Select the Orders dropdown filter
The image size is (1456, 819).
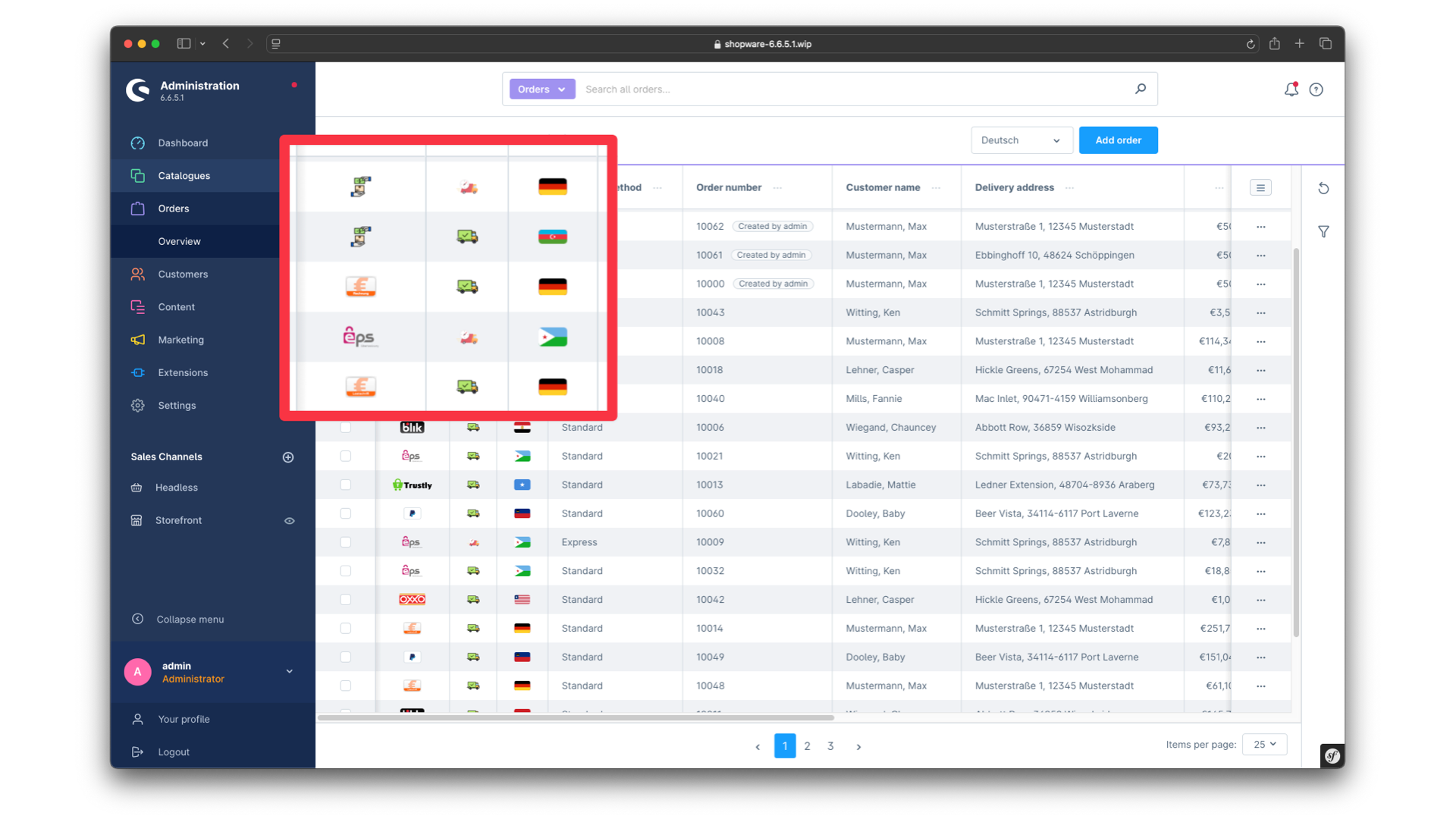click(540, 89)
